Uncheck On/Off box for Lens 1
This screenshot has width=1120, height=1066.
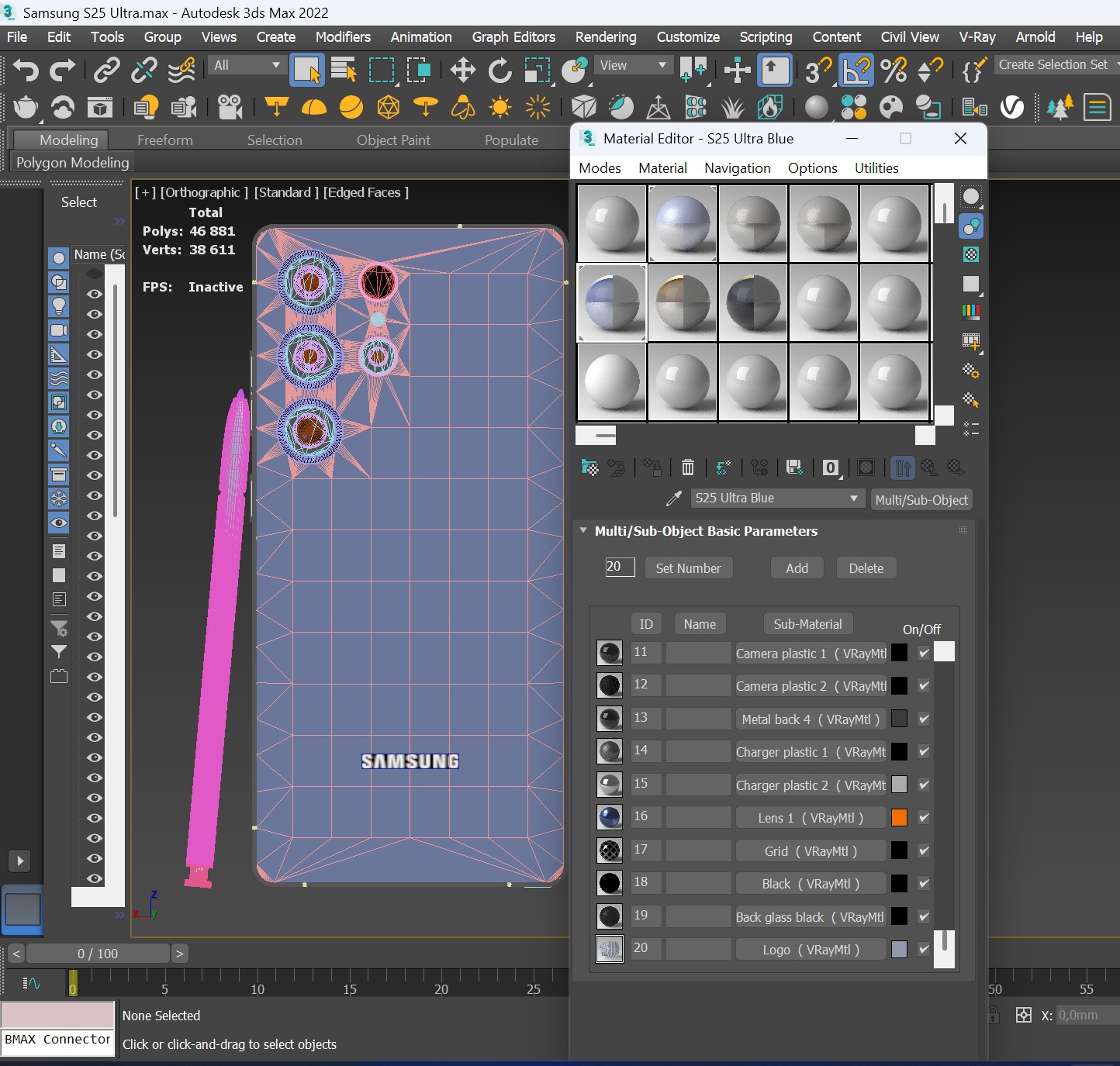[x=923, y=817]
